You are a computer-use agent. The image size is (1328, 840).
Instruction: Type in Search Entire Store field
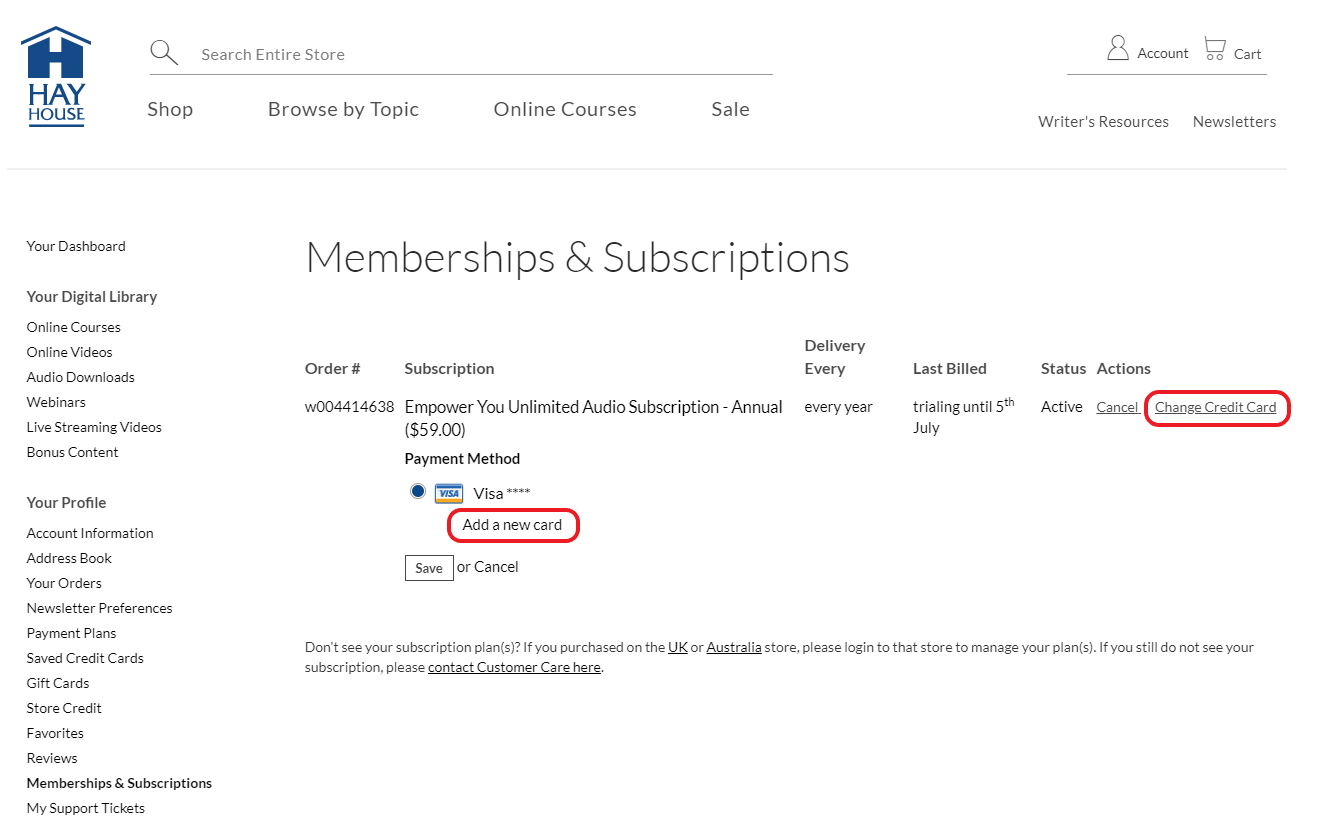pyautogui.click(x=480, y=55)
